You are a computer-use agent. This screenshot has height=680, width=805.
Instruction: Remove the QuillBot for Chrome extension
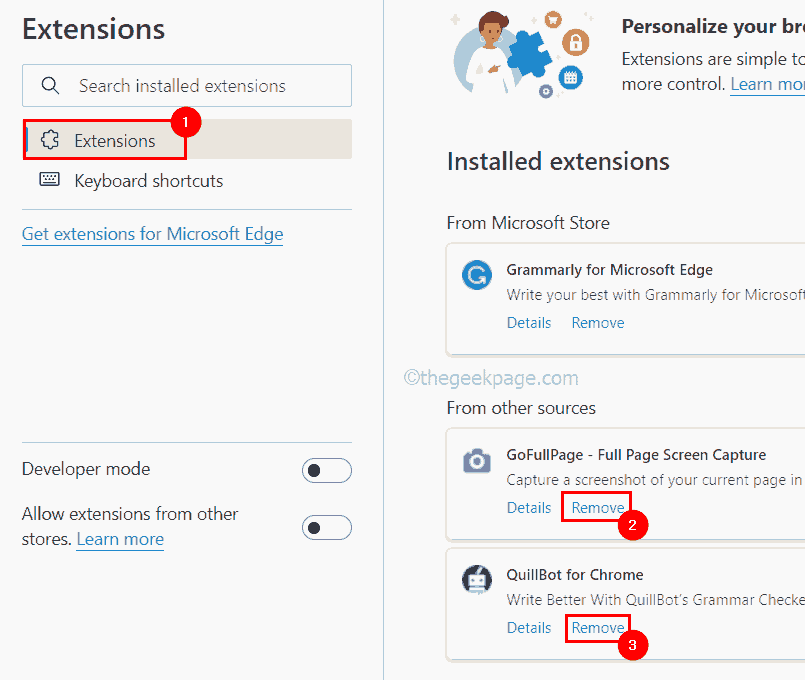coord(597,627)
